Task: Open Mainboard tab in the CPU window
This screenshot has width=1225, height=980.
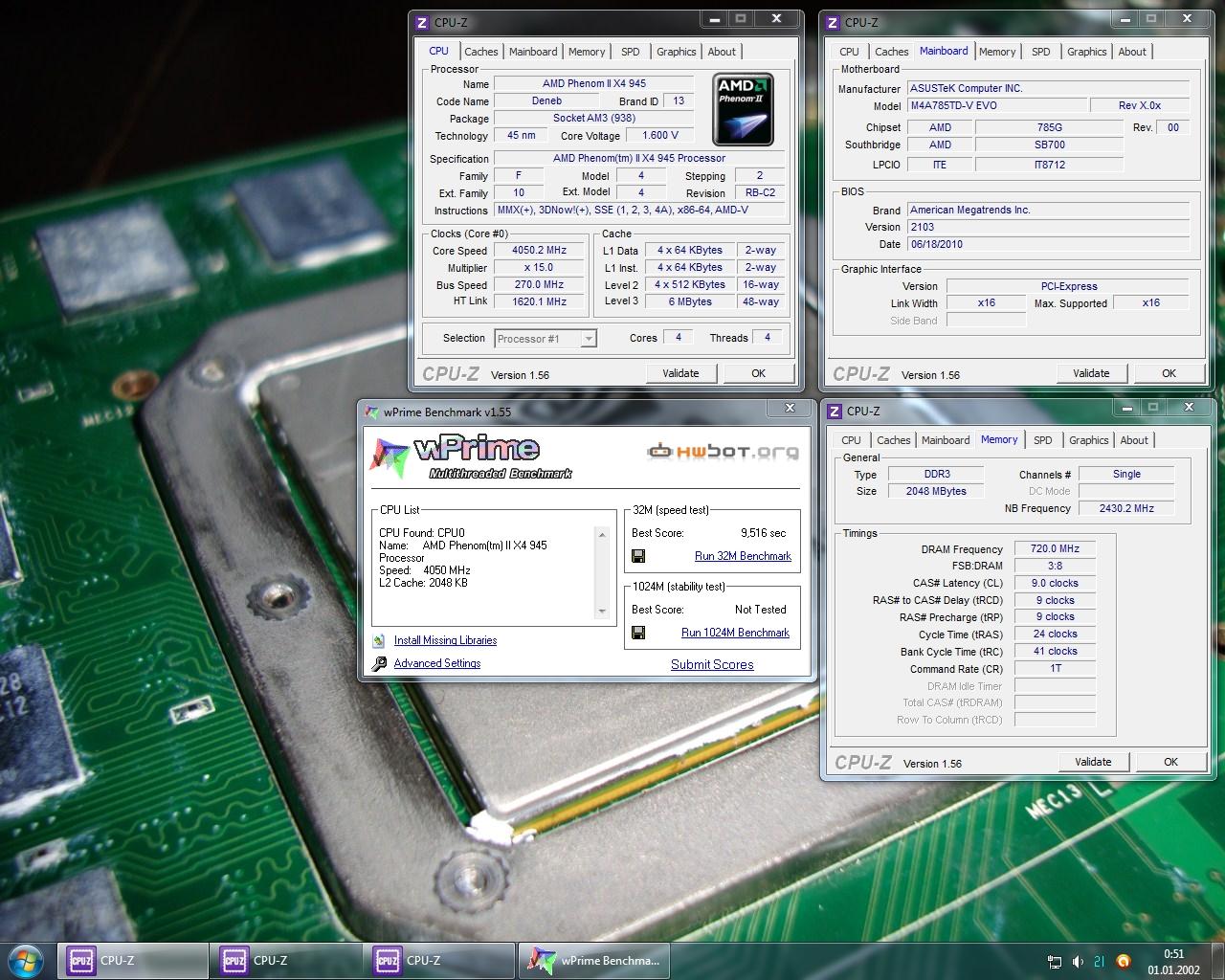Action: tap(533, 52)
